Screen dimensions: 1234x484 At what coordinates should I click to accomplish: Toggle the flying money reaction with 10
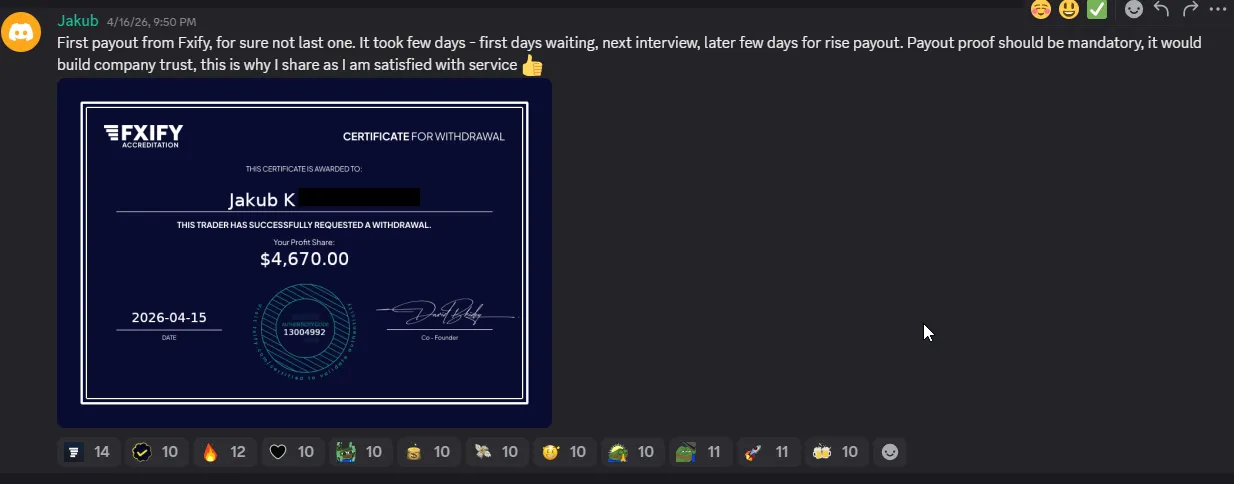(x=496, y=452)
